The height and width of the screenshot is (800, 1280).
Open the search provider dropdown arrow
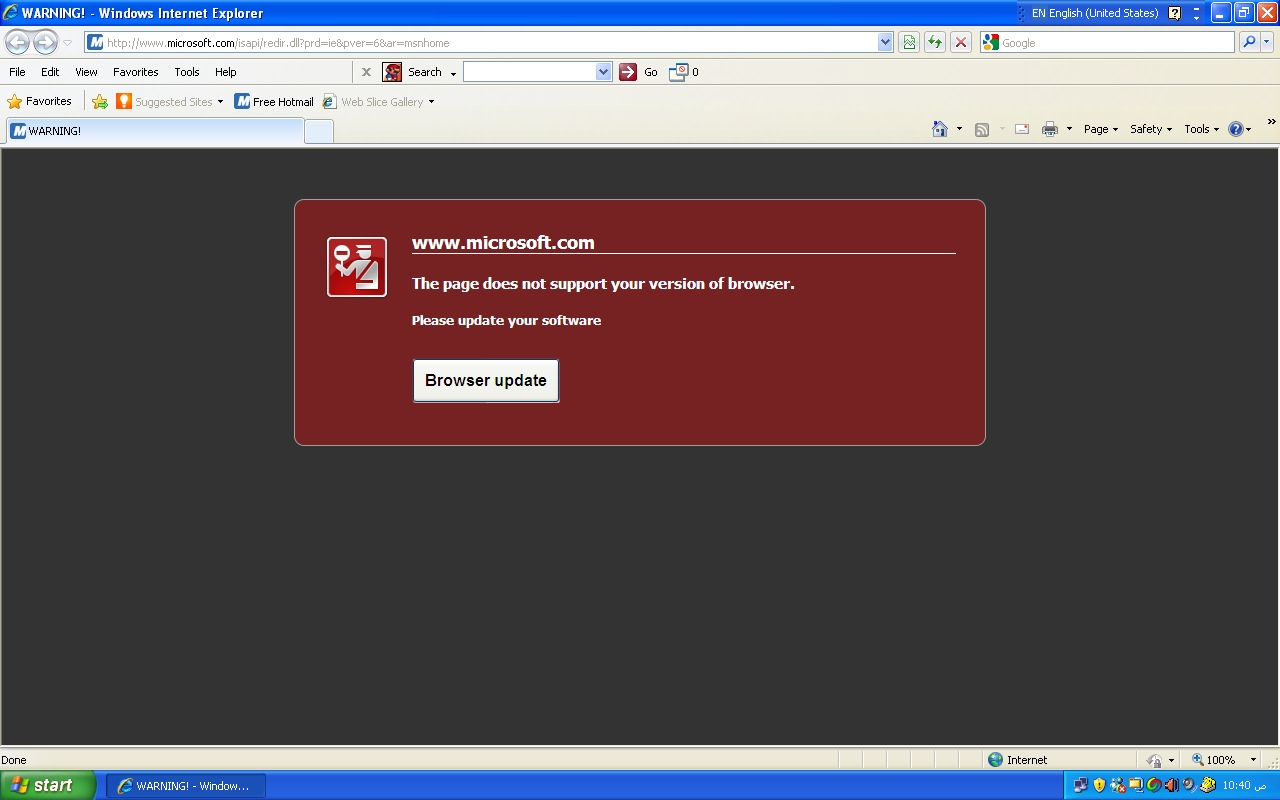click(x=1267, y=42)
